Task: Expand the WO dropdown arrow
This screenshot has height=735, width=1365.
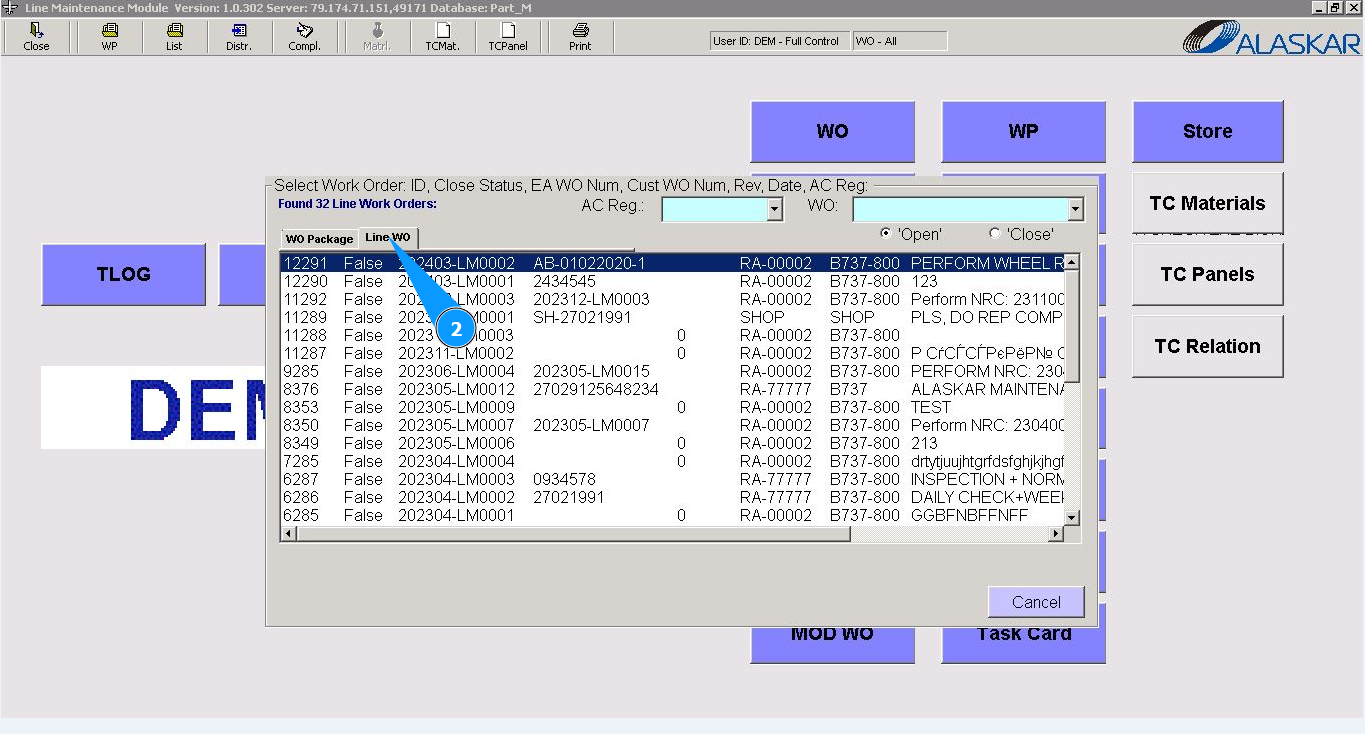Action: click(1075, 209)
